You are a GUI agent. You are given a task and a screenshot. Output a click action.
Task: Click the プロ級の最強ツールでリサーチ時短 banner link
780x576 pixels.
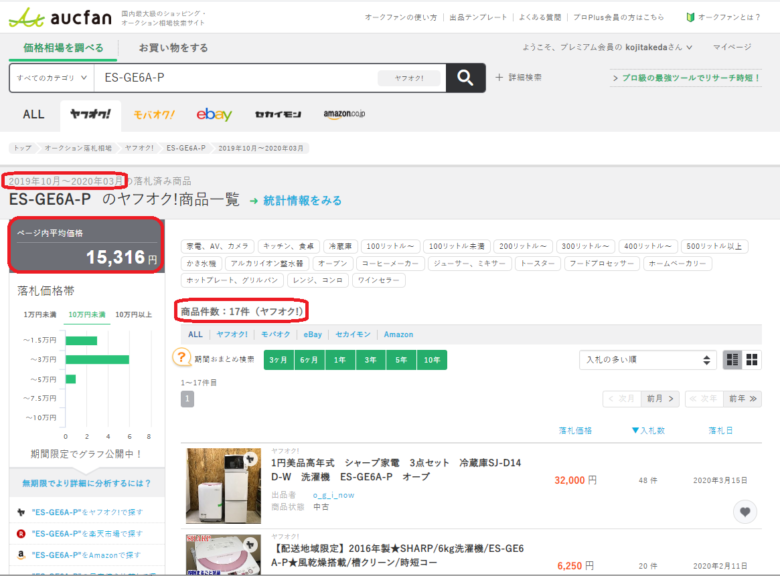point(686,78)
